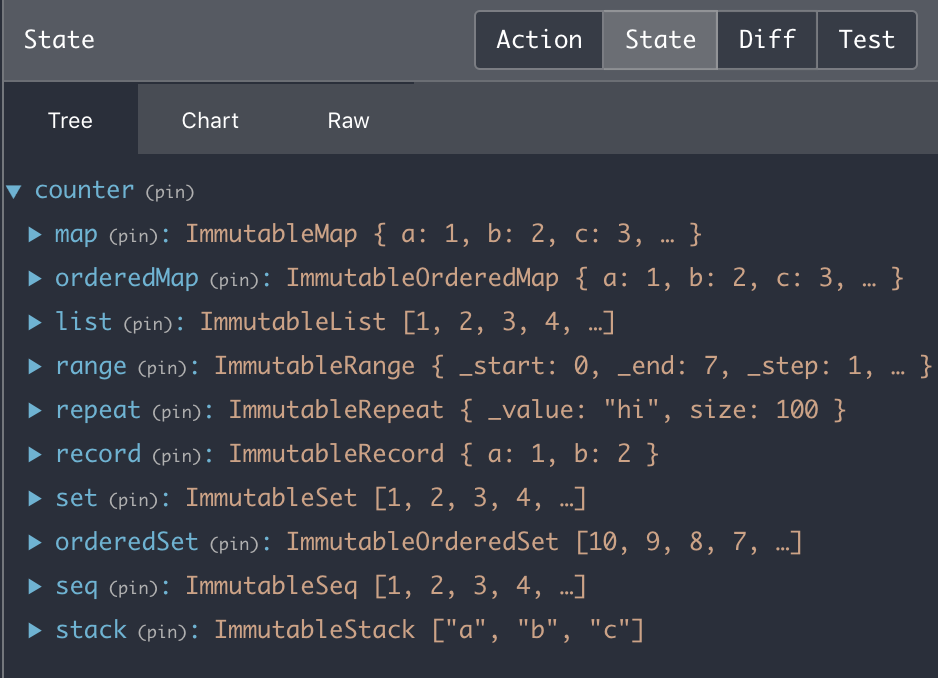Open the Diff tab
The width and height of the screenshot is (938, 678).
766,39
